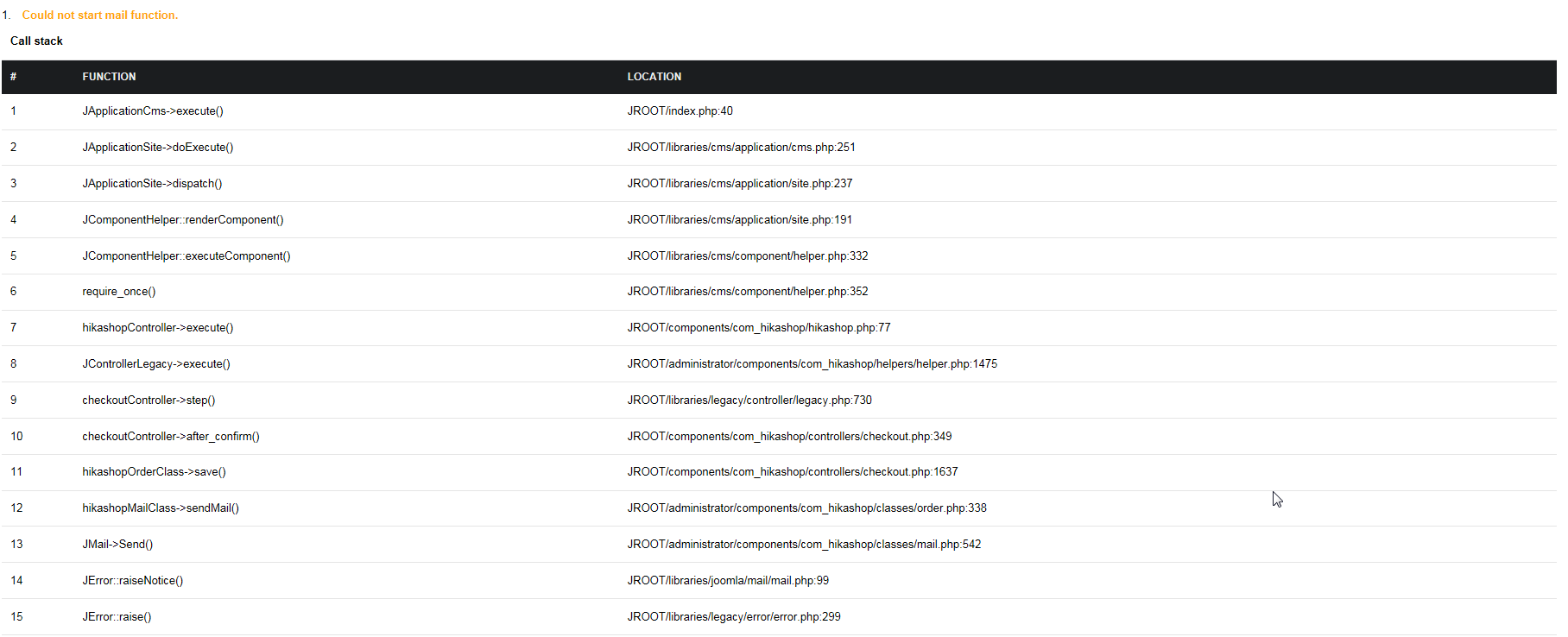1568x637 pixels.
Task: Click the JROOT/libraries/legacy/error/error.php:299 location
Action: coord(733,617)
